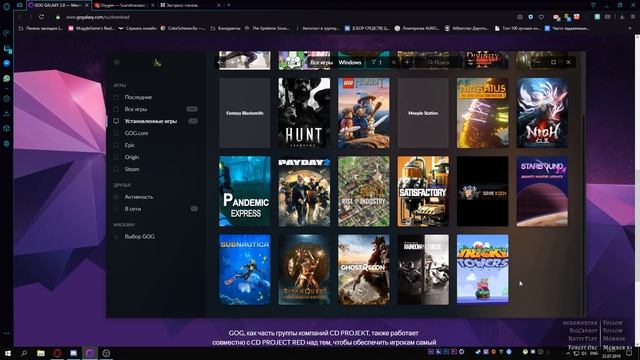Screen dimensions: 640x360
Task: Click the GOG Galaxy settings gear icon
Action: tap(117, 62)
